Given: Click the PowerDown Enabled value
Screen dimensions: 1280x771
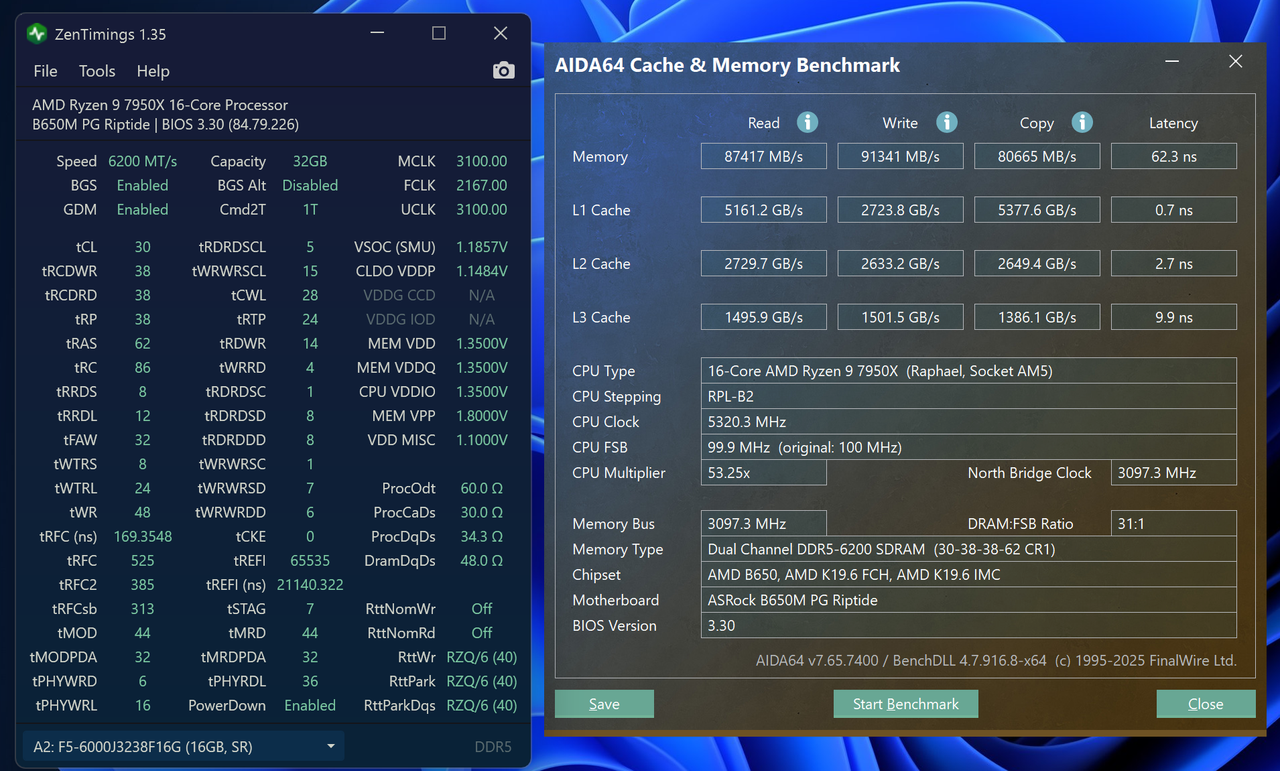Looking at the screenshot, I should pyautogui.click(x=310, y=705).
